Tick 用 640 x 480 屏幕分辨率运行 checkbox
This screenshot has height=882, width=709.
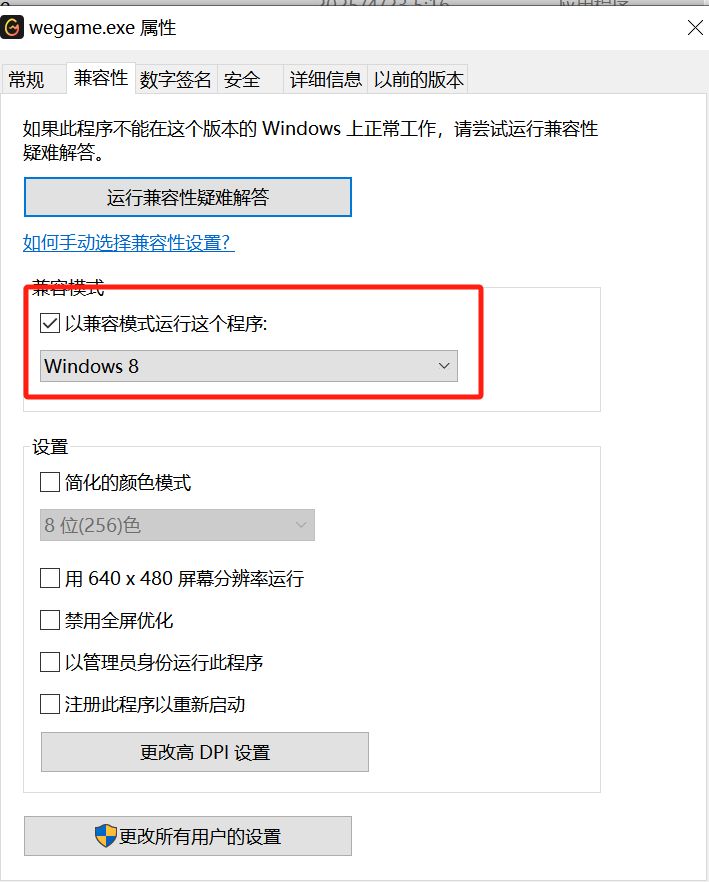click(50, 578)
